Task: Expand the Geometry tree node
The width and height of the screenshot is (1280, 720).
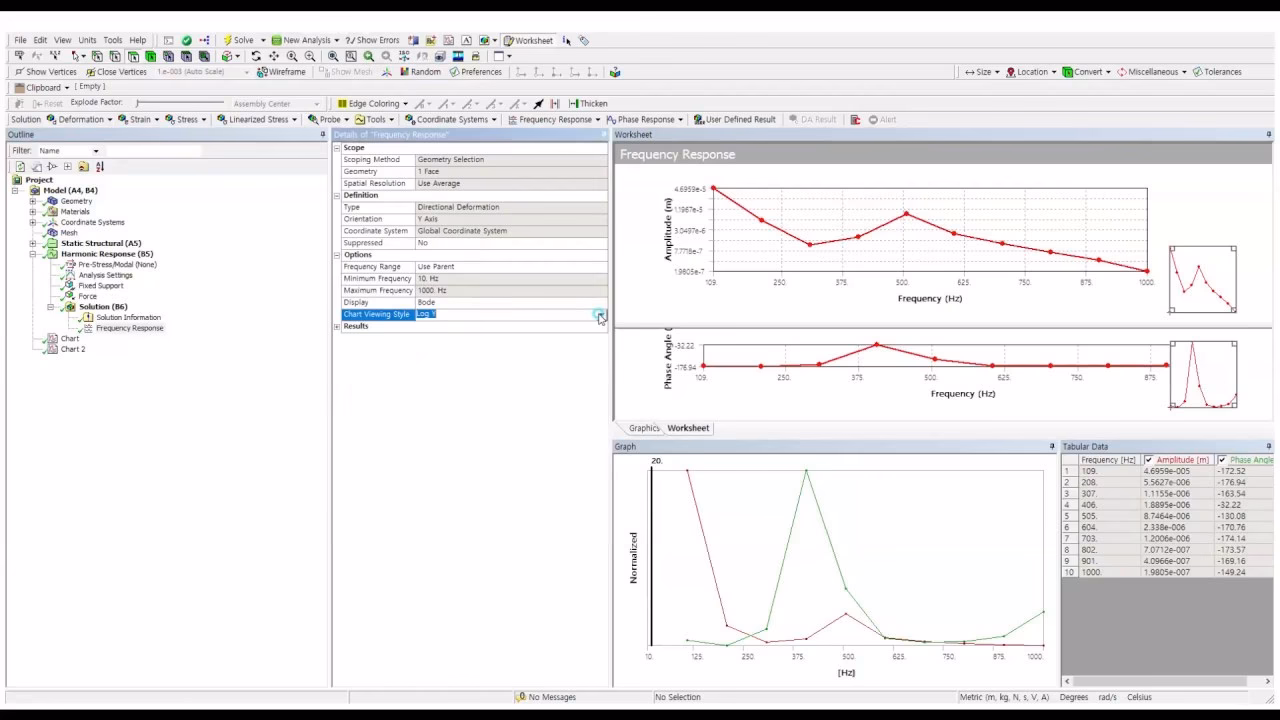Action: (x=33, y=201)
